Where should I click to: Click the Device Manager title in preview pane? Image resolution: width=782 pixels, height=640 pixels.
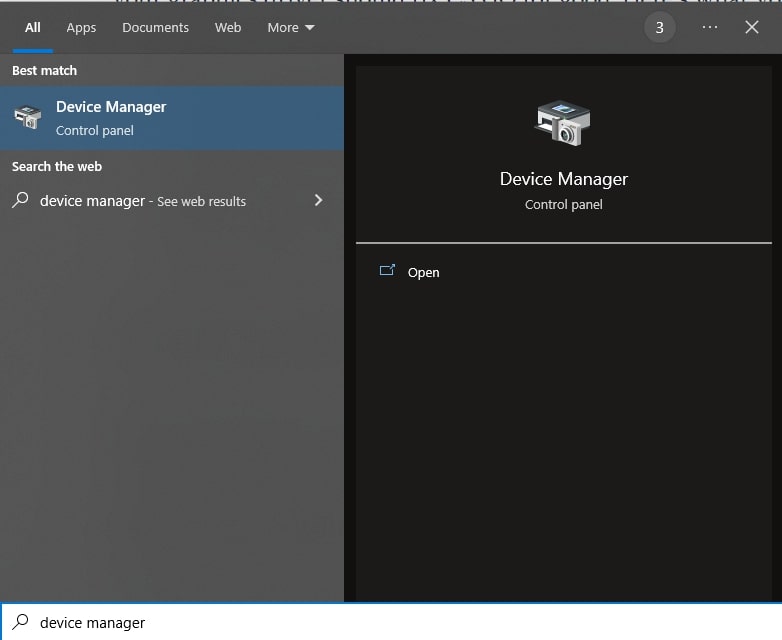(x=563, y=179)
